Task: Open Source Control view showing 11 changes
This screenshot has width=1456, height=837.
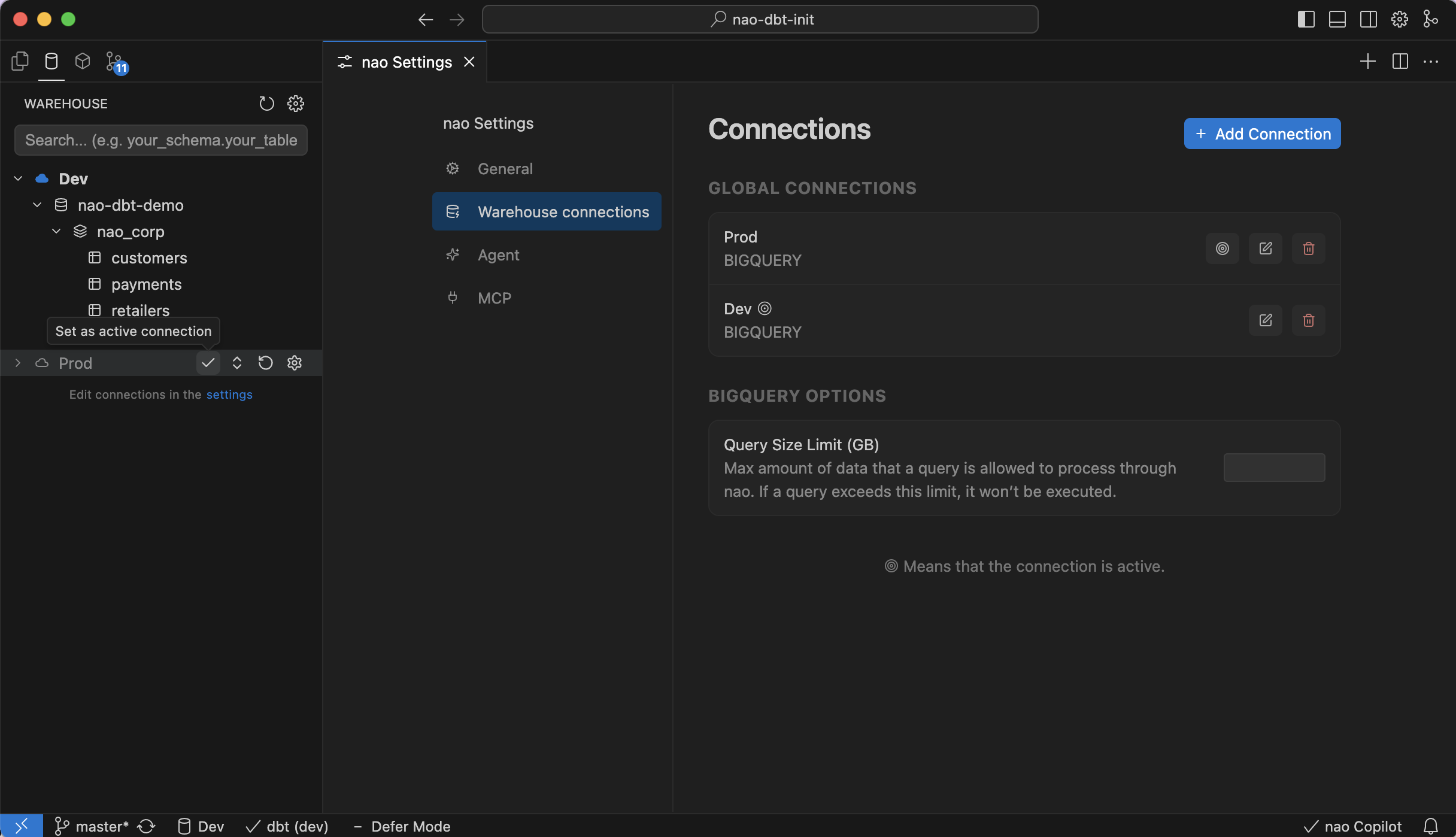Action: (x=115, y=61)
